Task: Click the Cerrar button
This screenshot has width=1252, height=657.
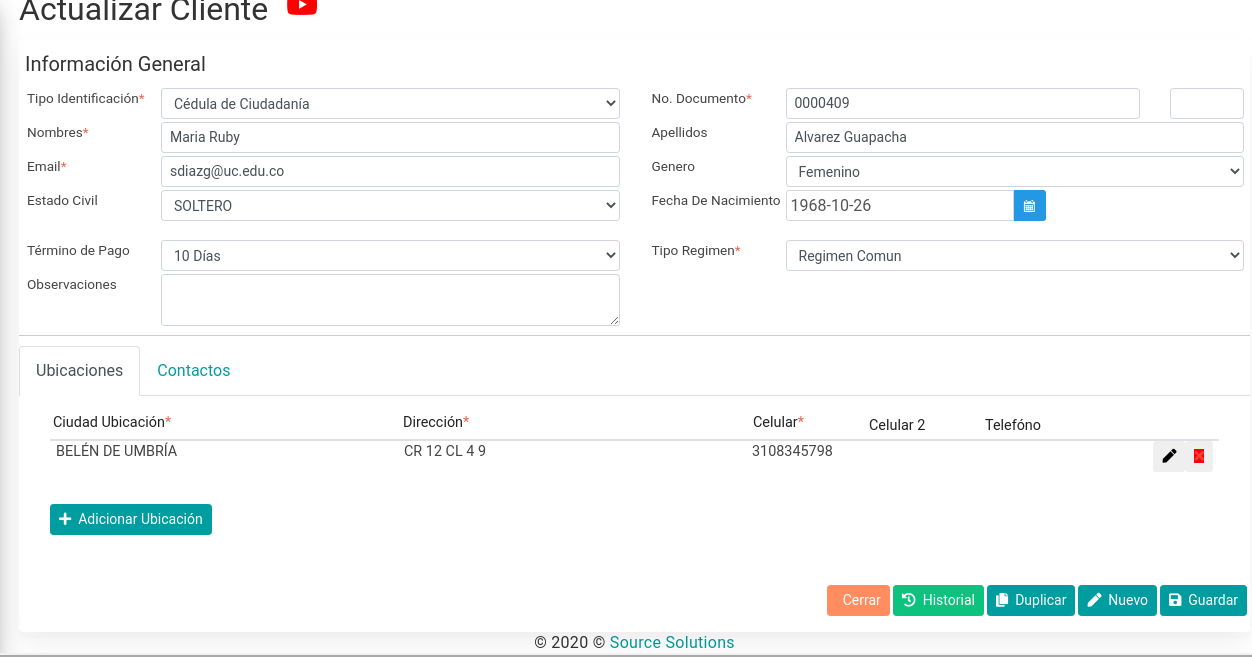Action: point(858,600)
